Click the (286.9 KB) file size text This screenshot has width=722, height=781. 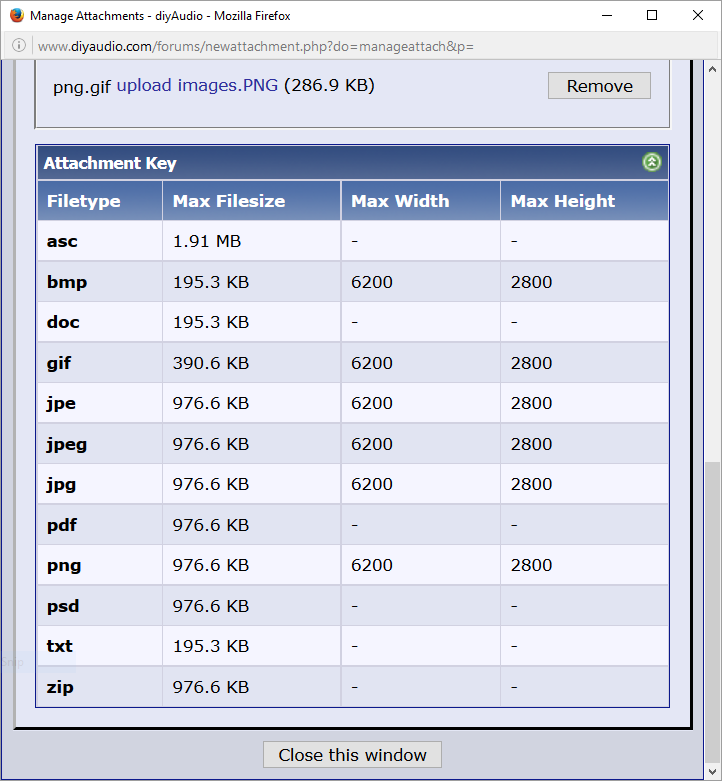(329, 85)
